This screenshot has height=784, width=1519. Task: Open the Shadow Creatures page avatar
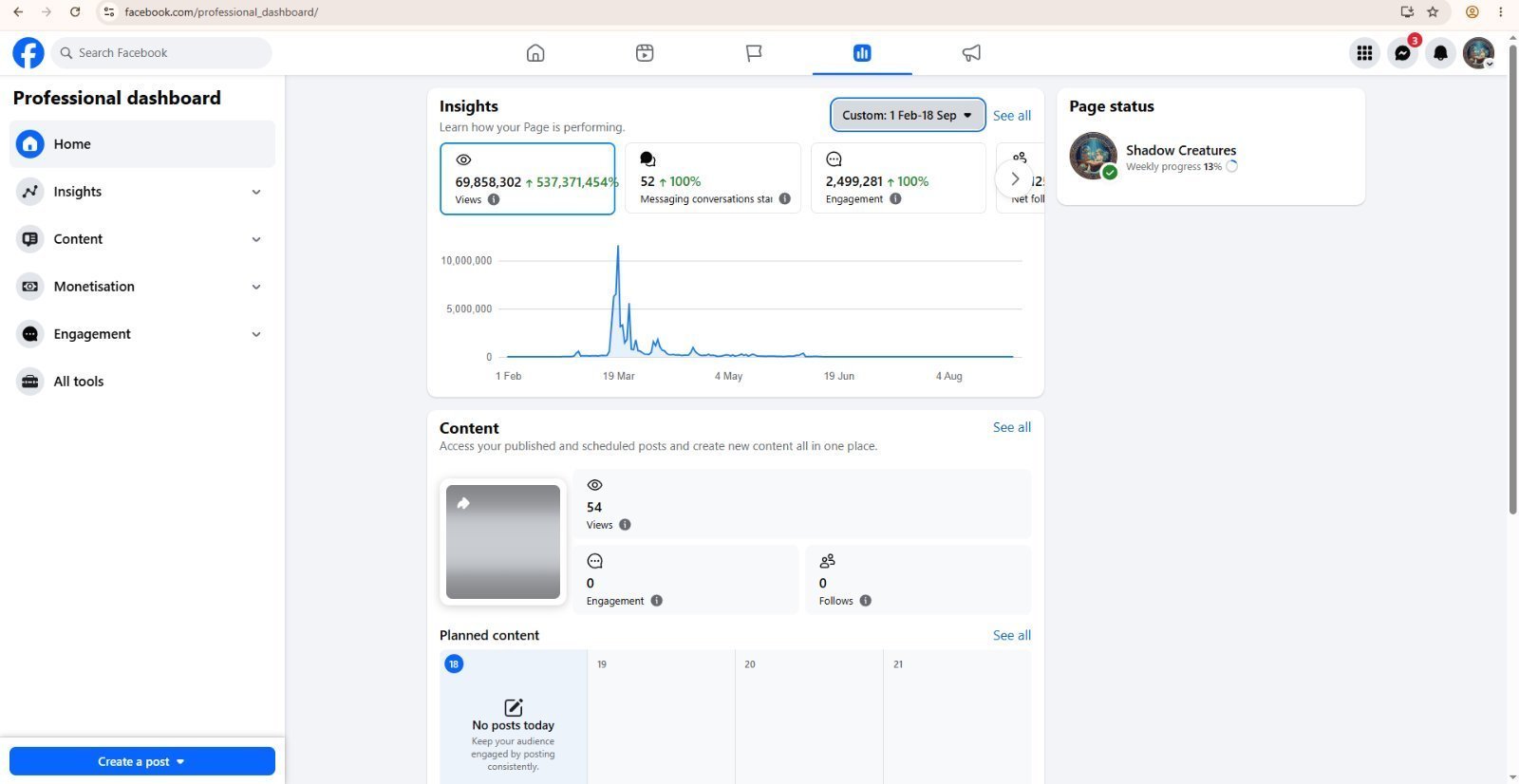tap(1094, 157)
